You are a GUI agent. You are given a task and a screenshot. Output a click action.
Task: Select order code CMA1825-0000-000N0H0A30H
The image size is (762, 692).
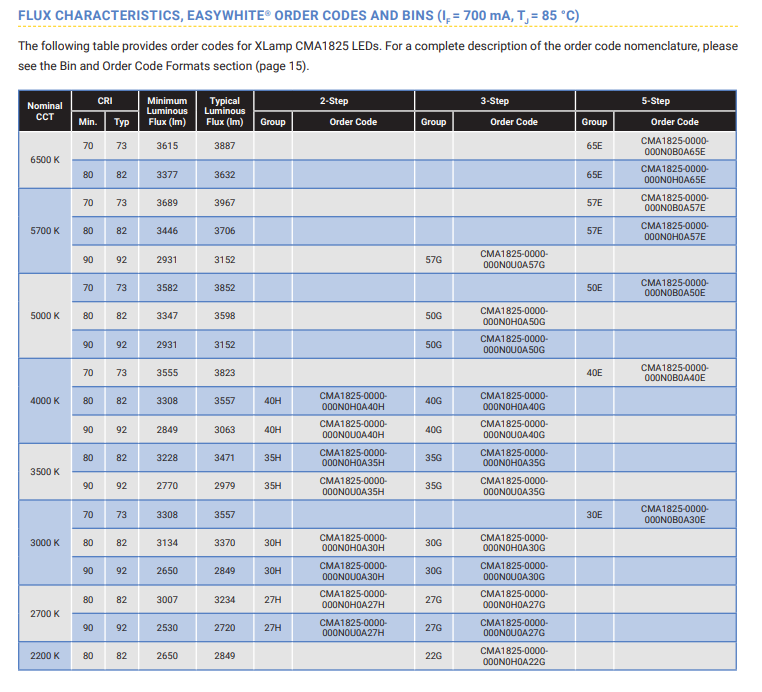click(x=353, y=543)
